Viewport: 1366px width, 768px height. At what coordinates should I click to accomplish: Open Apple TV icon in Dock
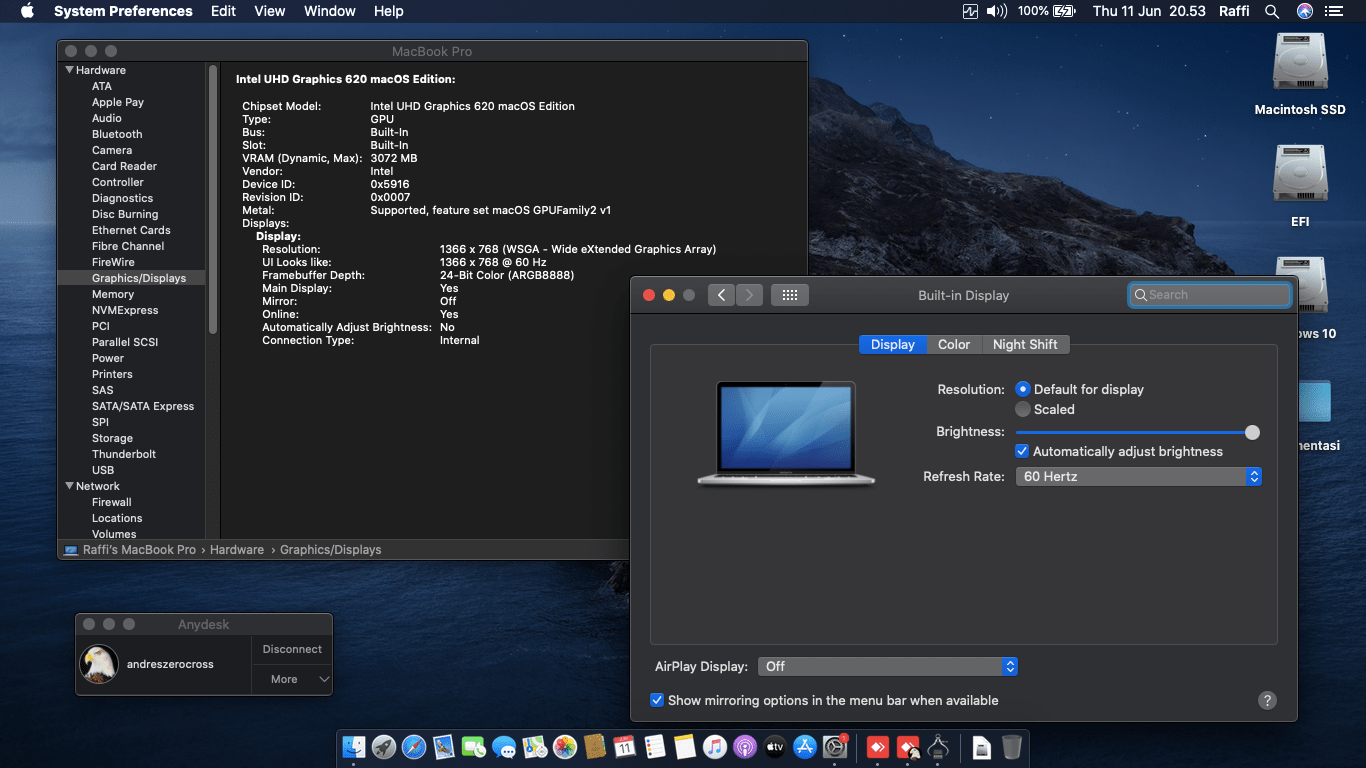click(774, 746)
